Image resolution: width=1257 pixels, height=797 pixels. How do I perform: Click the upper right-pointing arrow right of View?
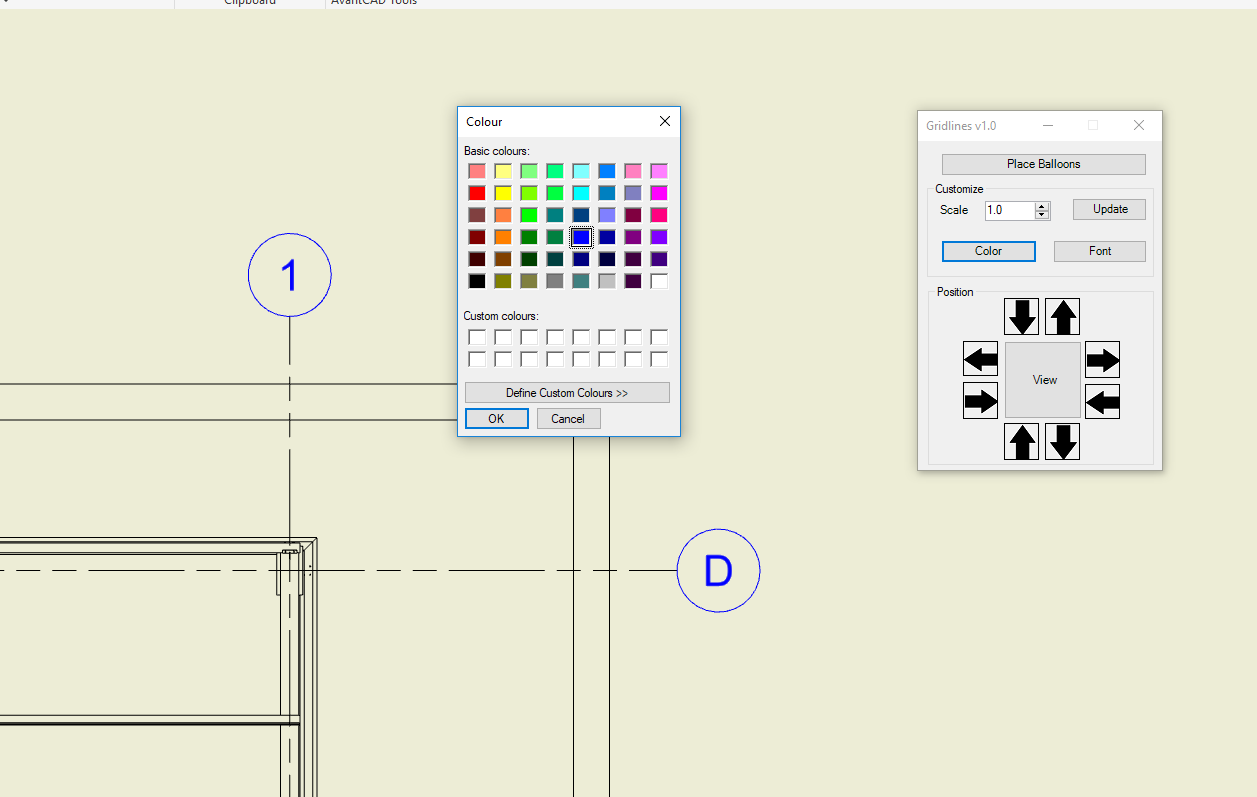(1102, 359)
